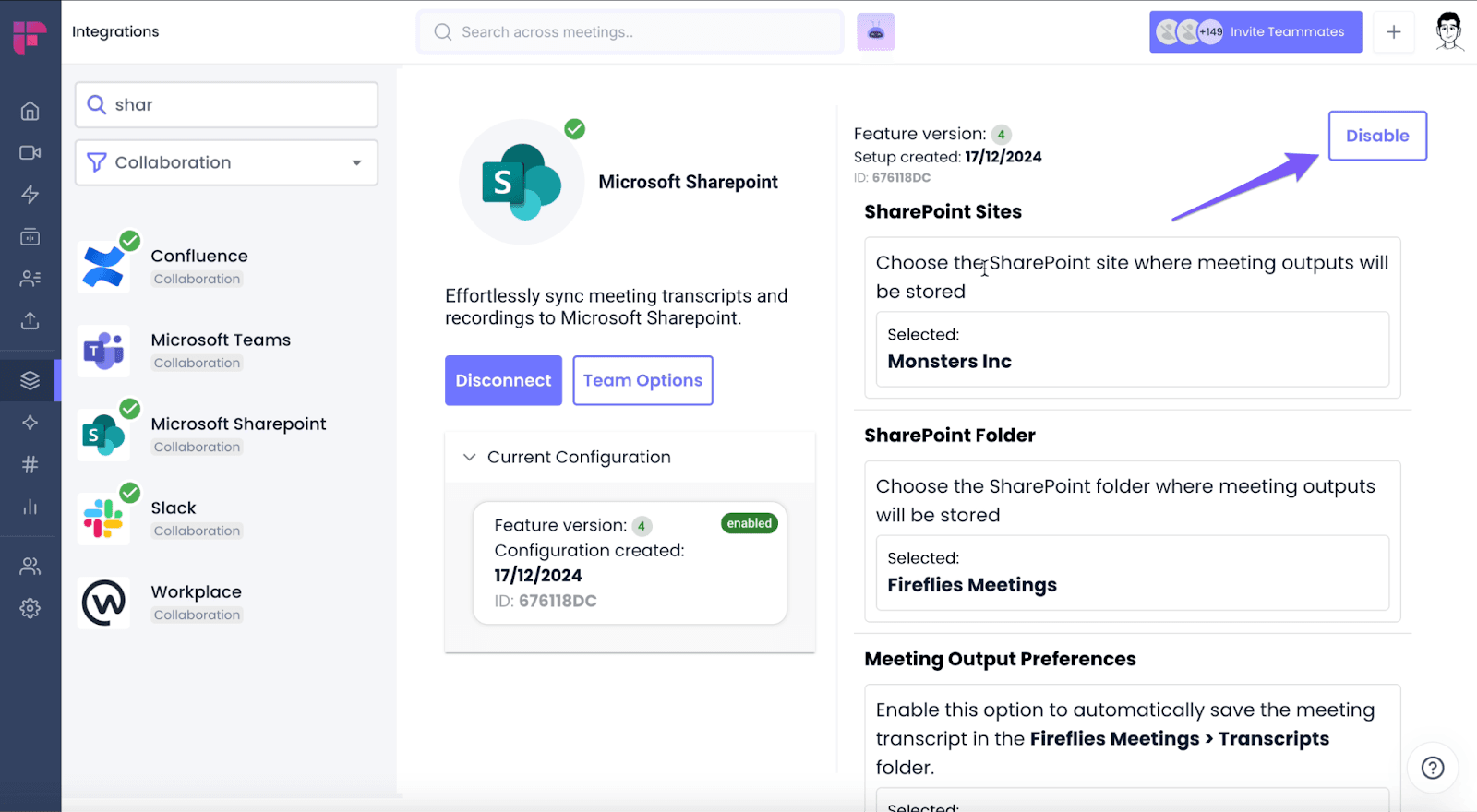This screenshot has height=812, width=1477.
Task: Click the Slack logo icon
Action: (x=103, y=519)
